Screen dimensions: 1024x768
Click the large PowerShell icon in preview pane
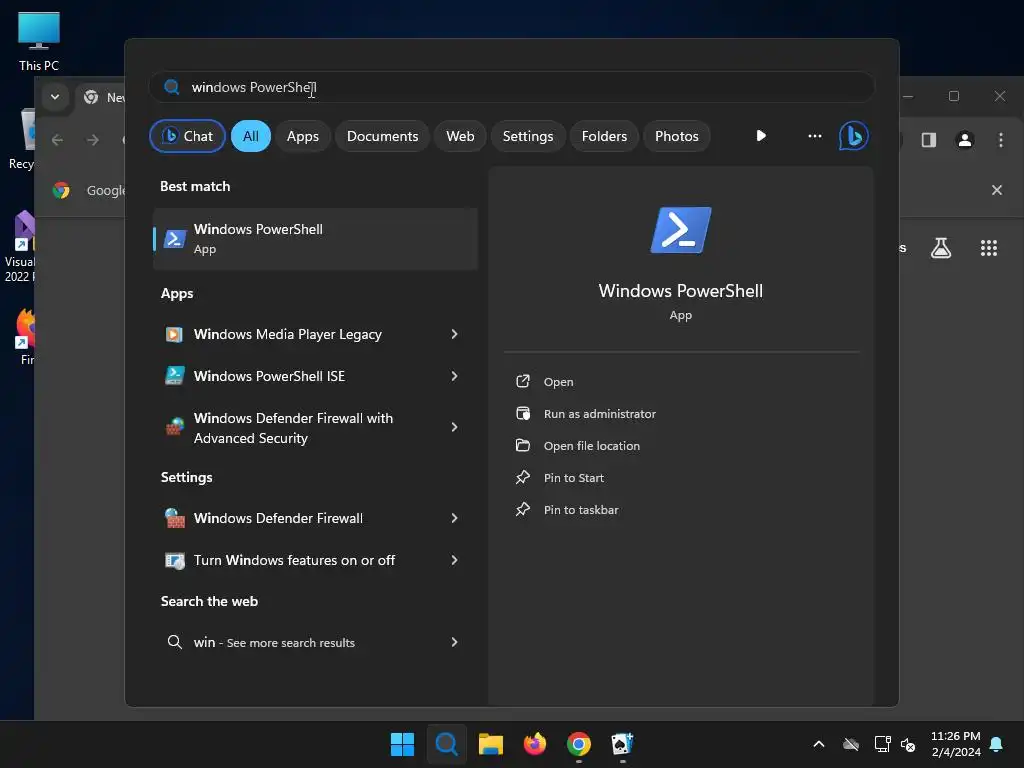(680, 230)
